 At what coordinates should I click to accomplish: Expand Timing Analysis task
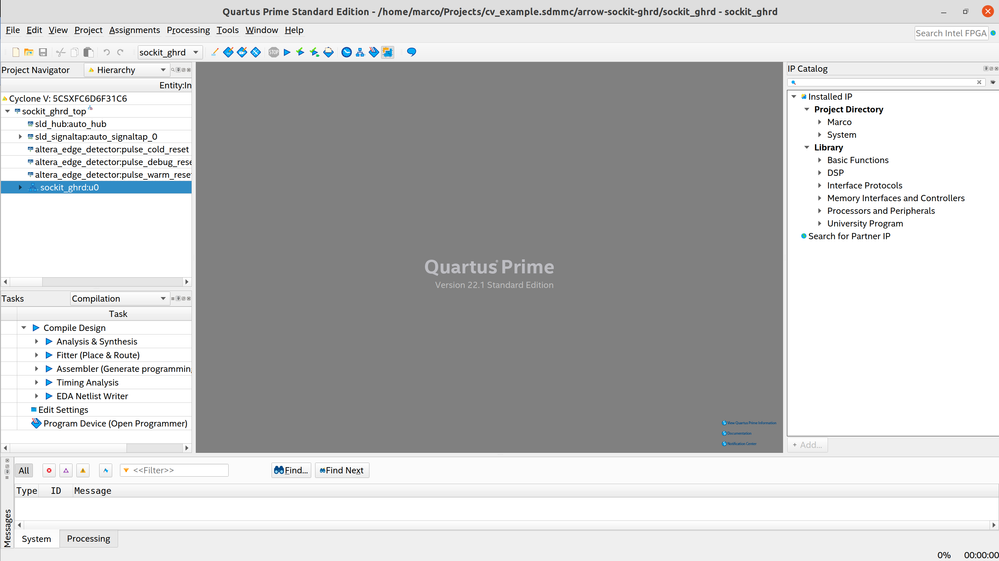tap(36, 382)
